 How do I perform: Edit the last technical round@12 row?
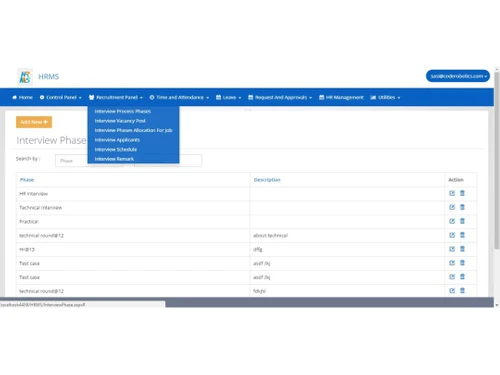pyautogui.click(x=452, y=291)
